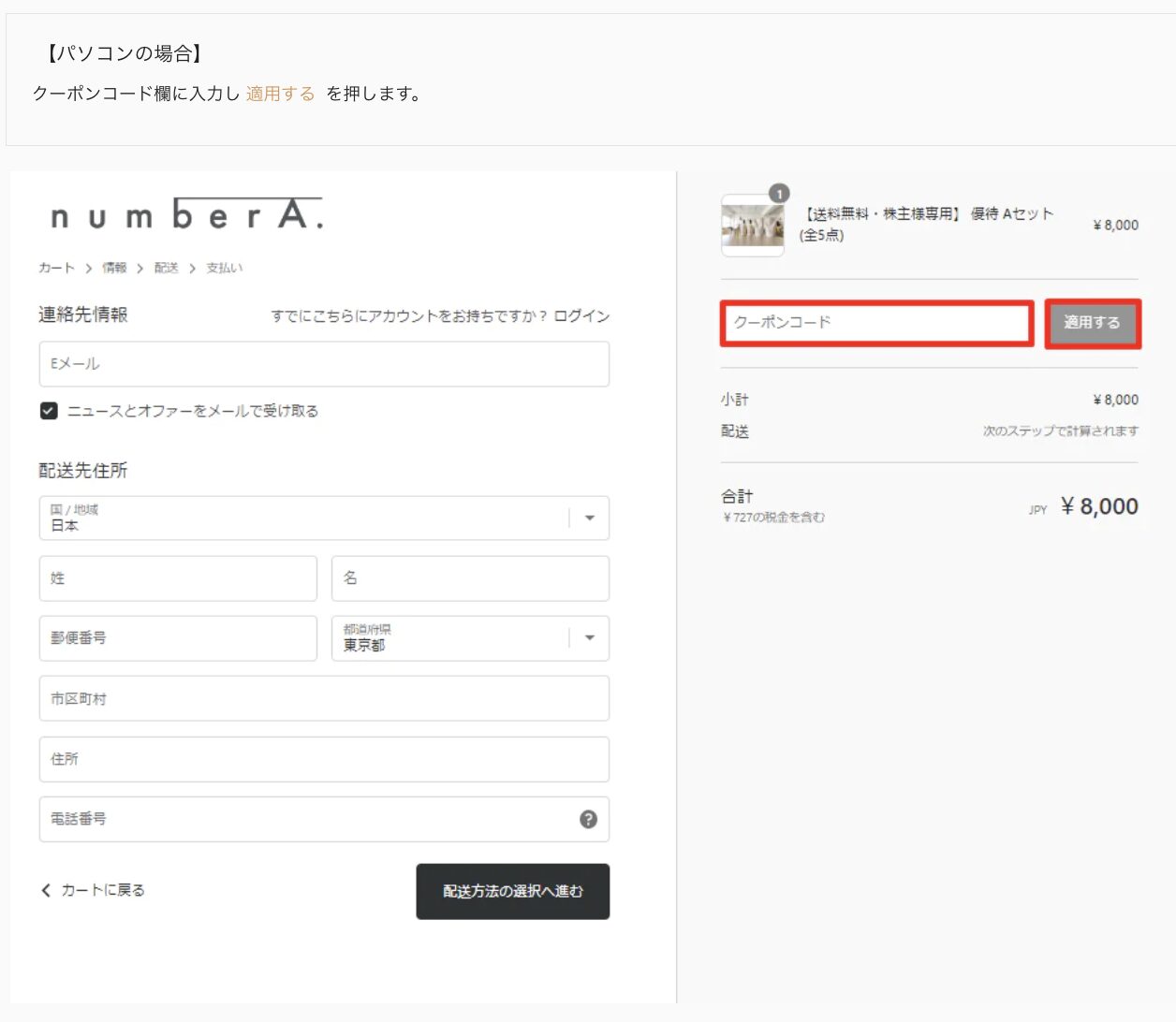Click the ログイン link
The width and height of the screenshot is (1176, 1022).
coord(581,315)
